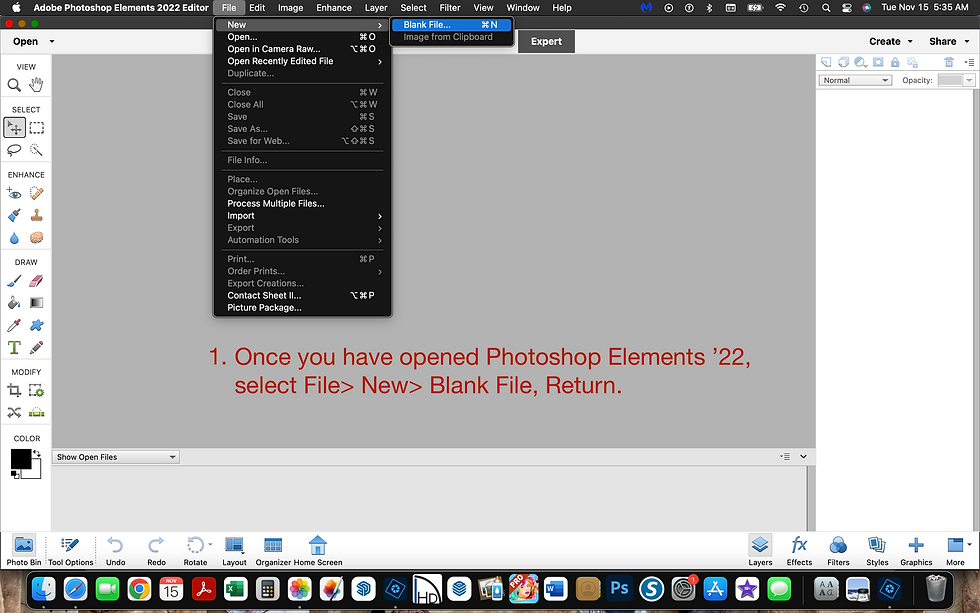The width and height of the screenshot is (980, 613).
Task: Select the Pencil tool
Action: [x=36, y=347]
